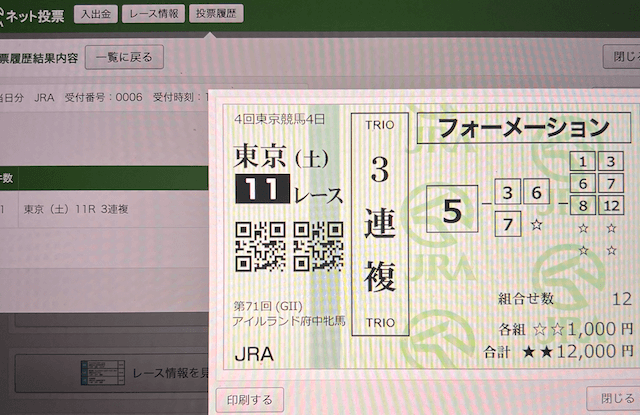Image resolution: width=640 pixels, height=415 pixels.
Task: Click the アイルランド府中牝馬 race name
Action: (x=289, y=321)
